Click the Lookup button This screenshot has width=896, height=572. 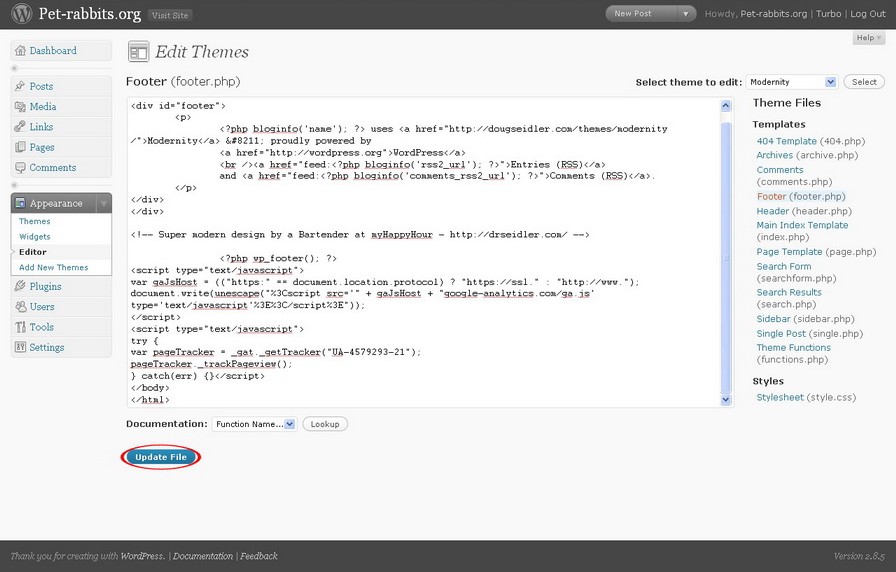coord(325,424)
